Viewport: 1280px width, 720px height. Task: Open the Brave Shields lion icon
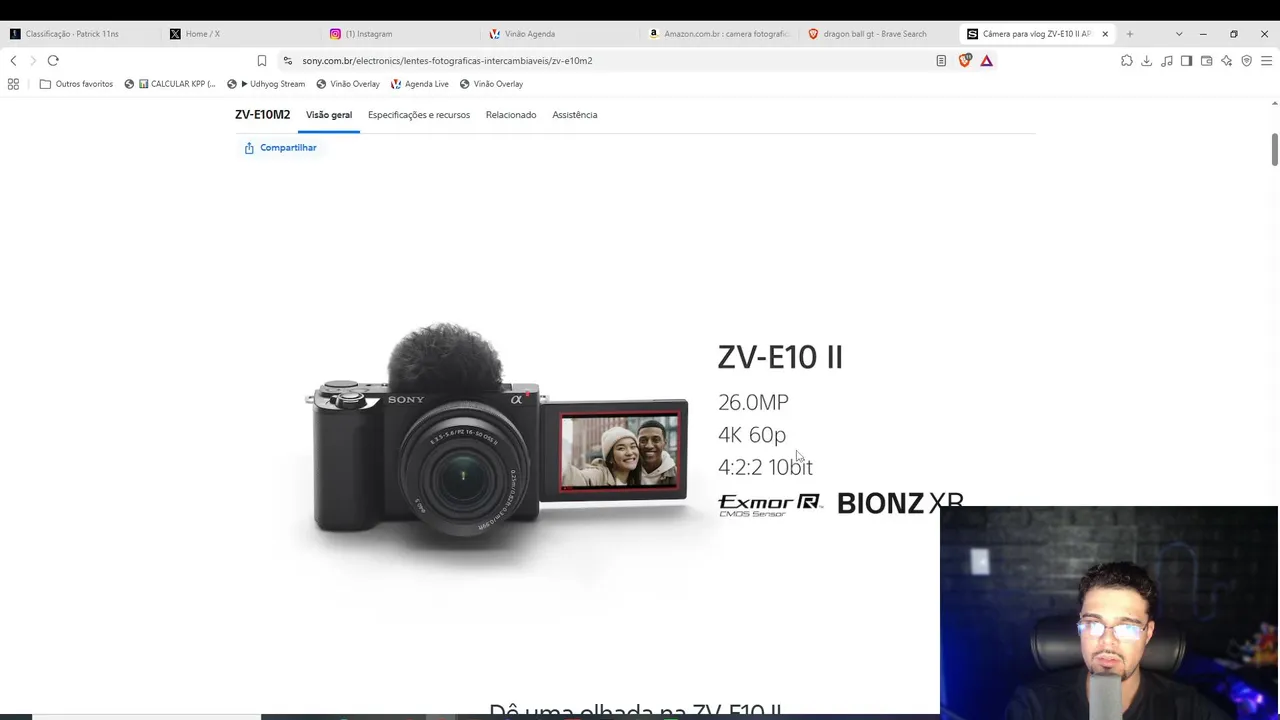coord(965,61)
